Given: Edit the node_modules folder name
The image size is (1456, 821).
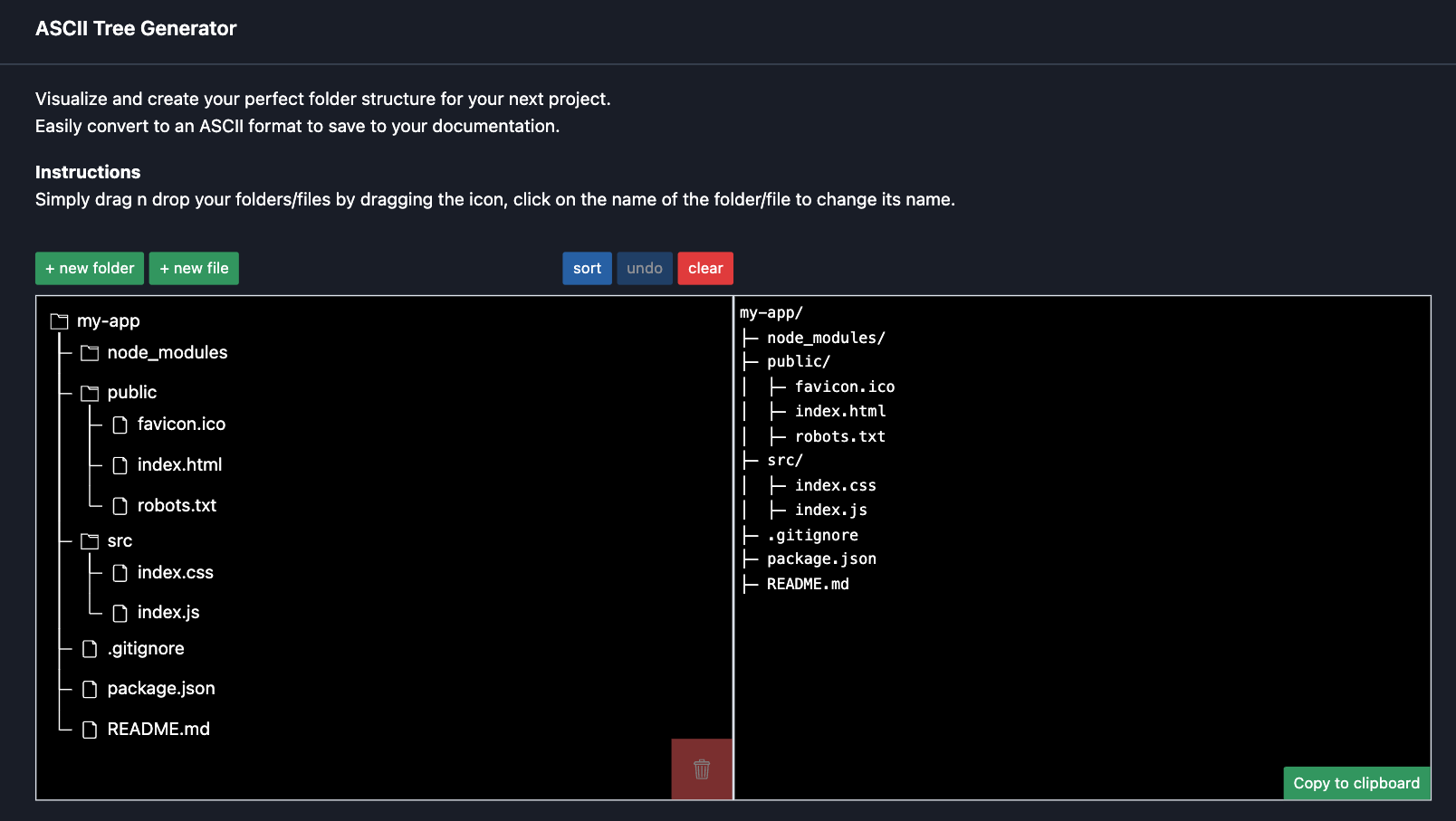Looking at the screenshot, I should coord(168,352).
